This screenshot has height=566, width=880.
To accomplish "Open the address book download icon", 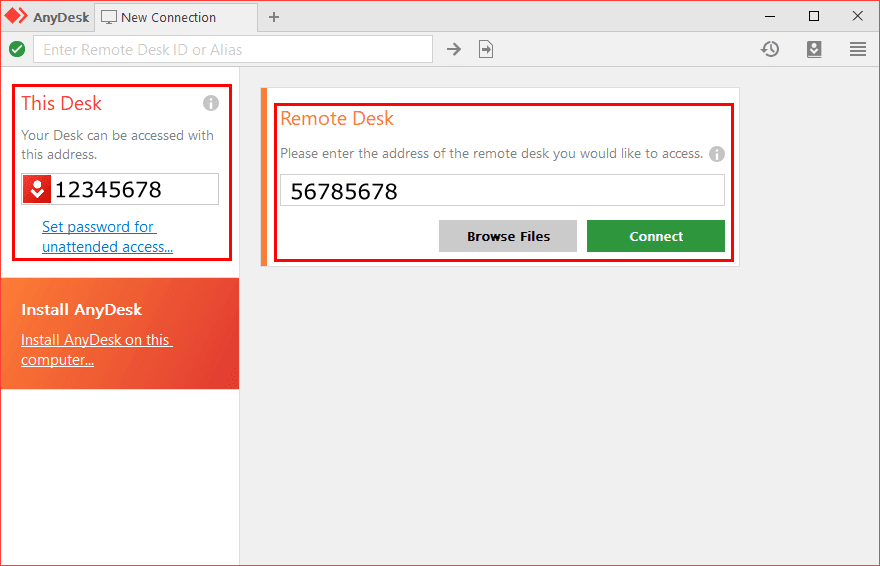I will tap(814, 49).
